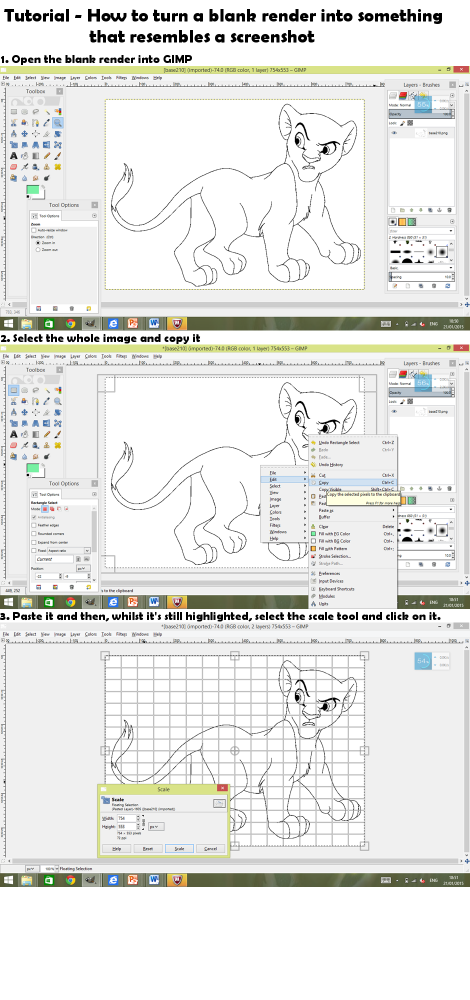Click Opacity slider in step 1 Layers panel
470x1000 pixels.
[422, 114]
